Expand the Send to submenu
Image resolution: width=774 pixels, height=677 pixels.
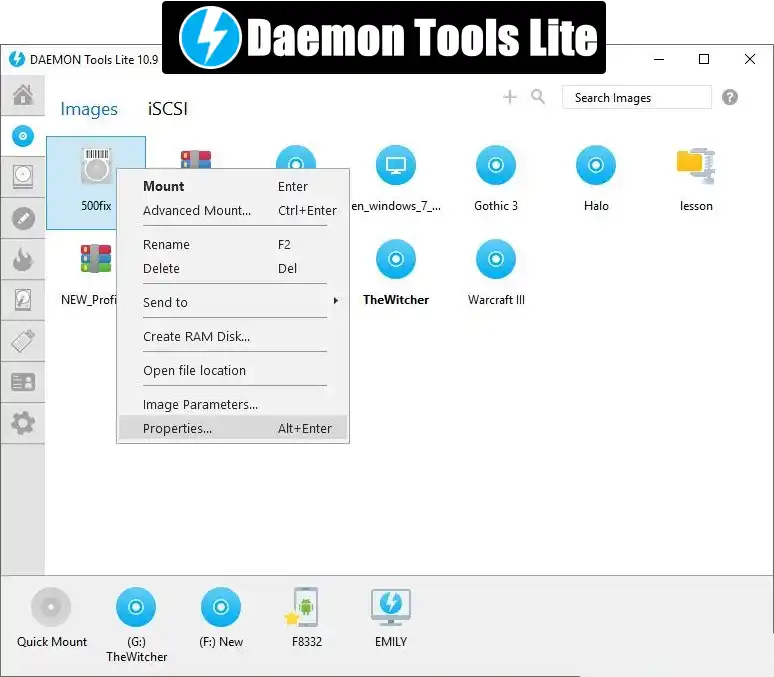click(232, 302)
